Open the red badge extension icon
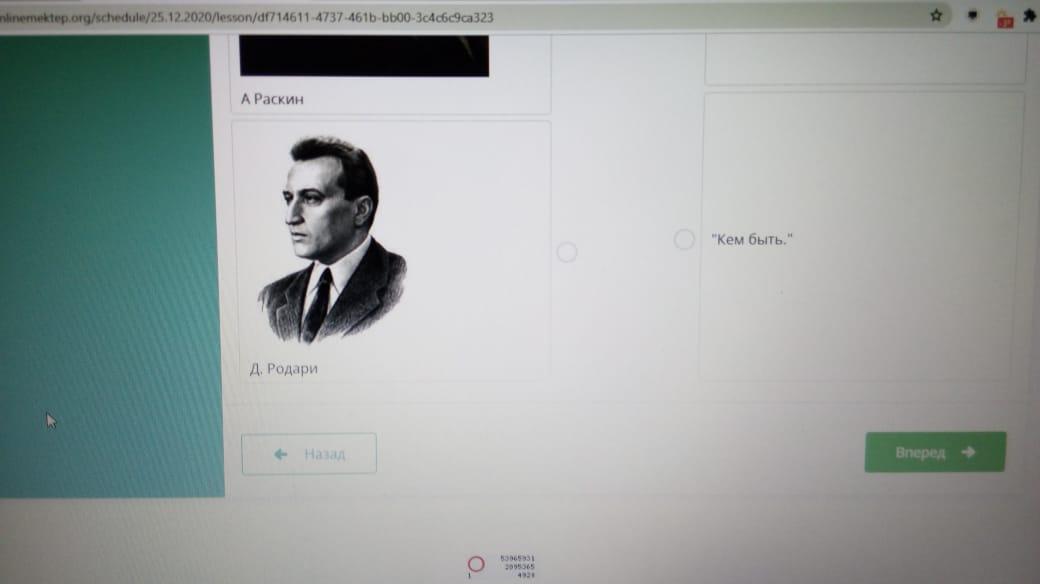This screenshot has width=1040, height=584. click(x=1005, y=19)
